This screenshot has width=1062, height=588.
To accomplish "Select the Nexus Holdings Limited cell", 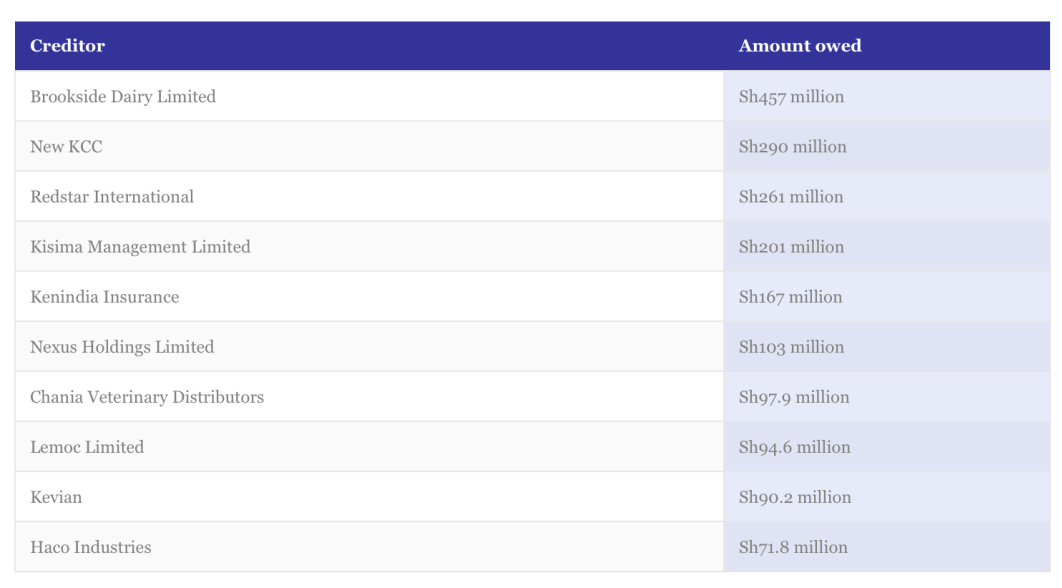I will pos(369,347).
